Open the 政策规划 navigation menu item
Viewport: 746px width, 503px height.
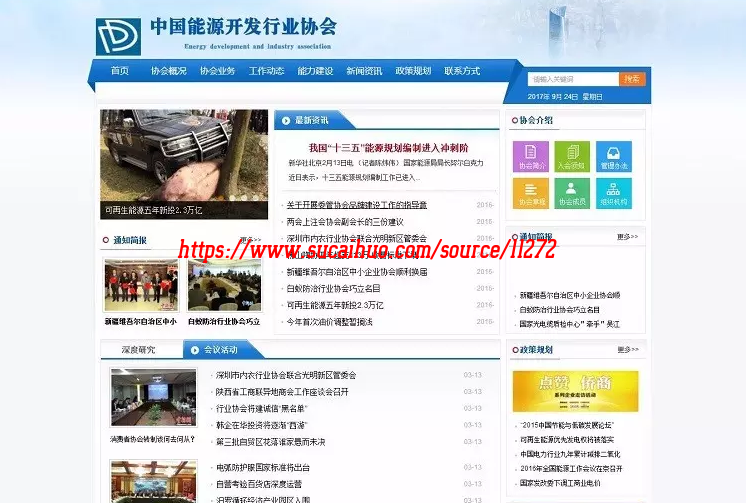point(413,71)
